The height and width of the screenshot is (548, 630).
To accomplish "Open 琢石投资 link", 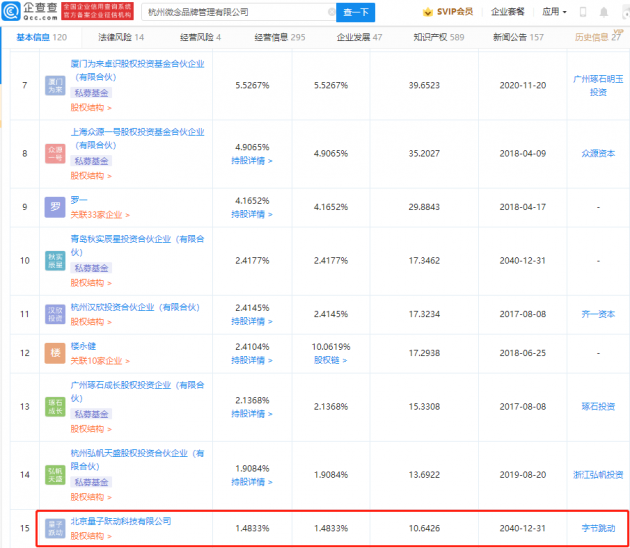I will (598, 407).
